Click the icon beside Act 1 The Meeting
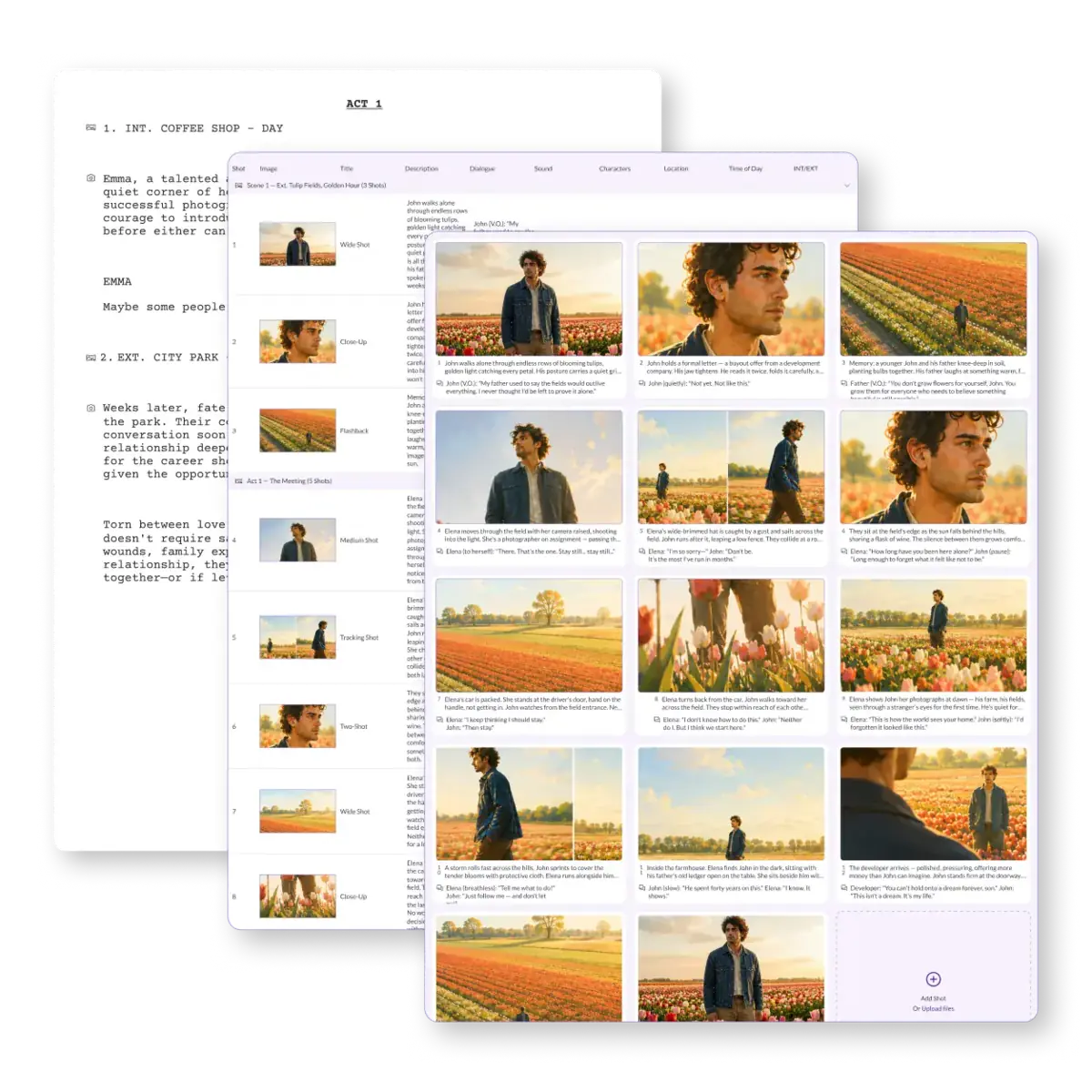Viewport: 1092px width, 1092px height. [x=239, y=480]
